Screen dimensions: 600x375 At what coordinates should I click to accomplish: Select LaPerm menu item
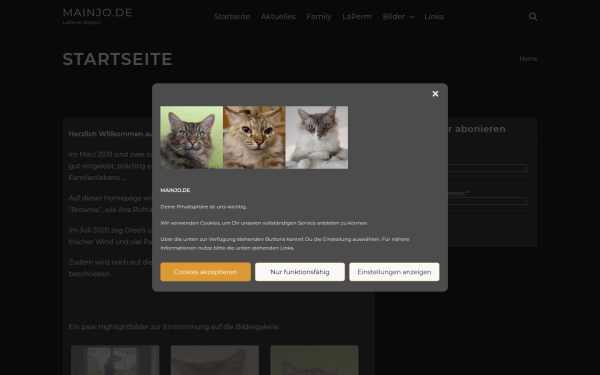(357, 16)
